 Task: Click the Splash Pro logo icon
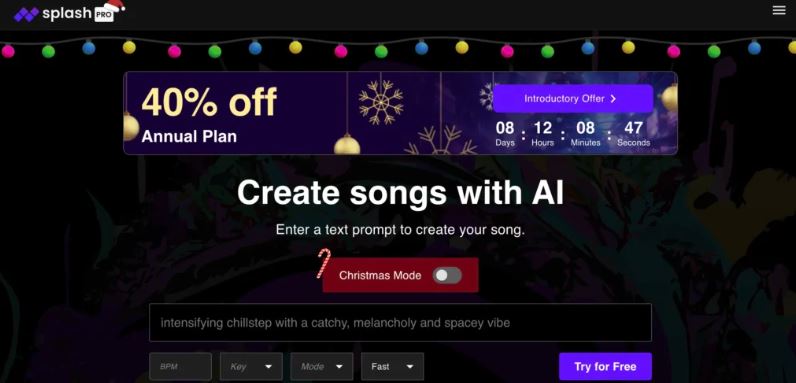click(x=26, y=14)
